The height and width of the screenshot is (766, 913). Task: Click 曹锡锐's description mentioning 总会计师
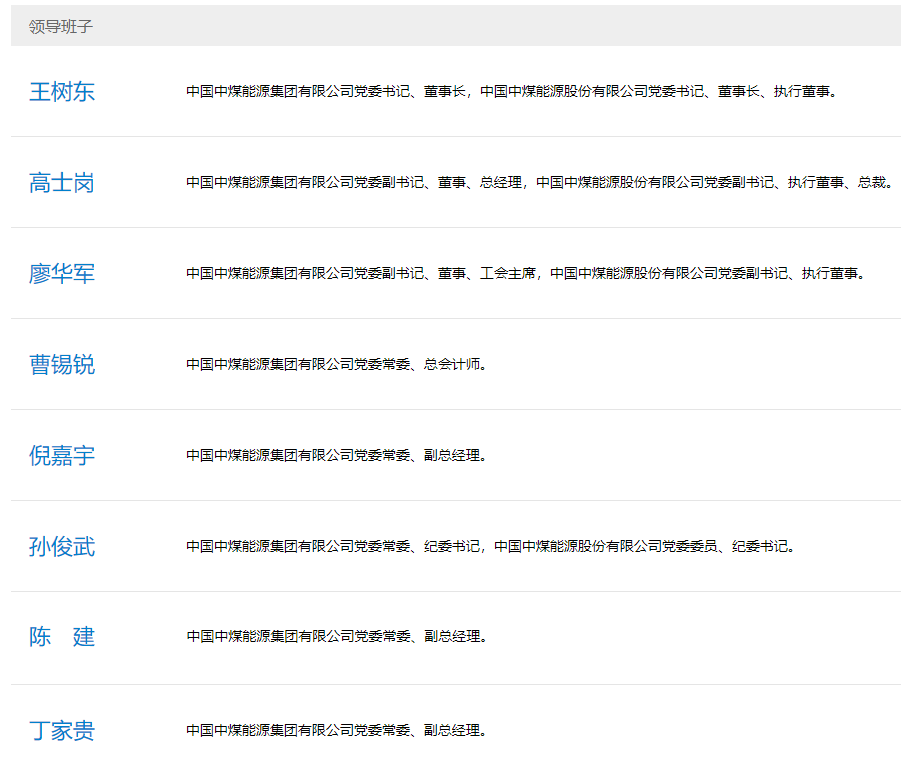(x=337, y=364)
